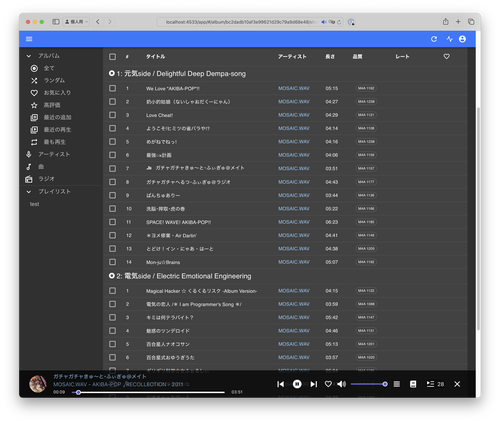Viewport: 500px width, 423px height.
Task: Click the page vertical scrollbar
Action: (x=478, y=218)
